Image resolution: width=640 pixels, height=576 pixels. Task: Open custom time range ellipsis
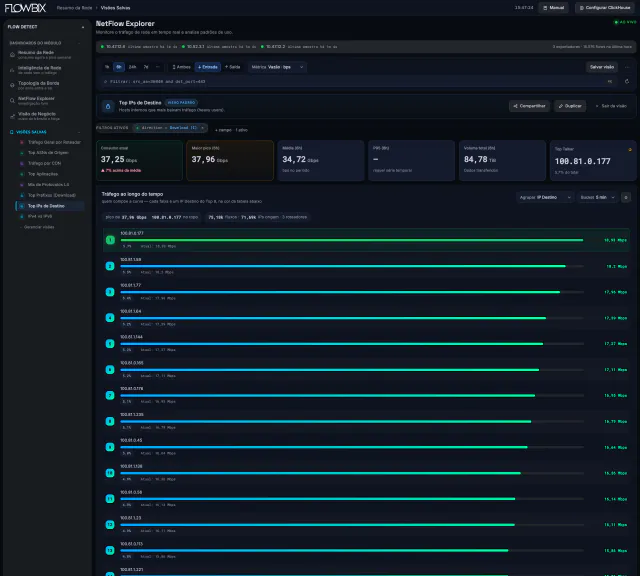tap(158, 67)
